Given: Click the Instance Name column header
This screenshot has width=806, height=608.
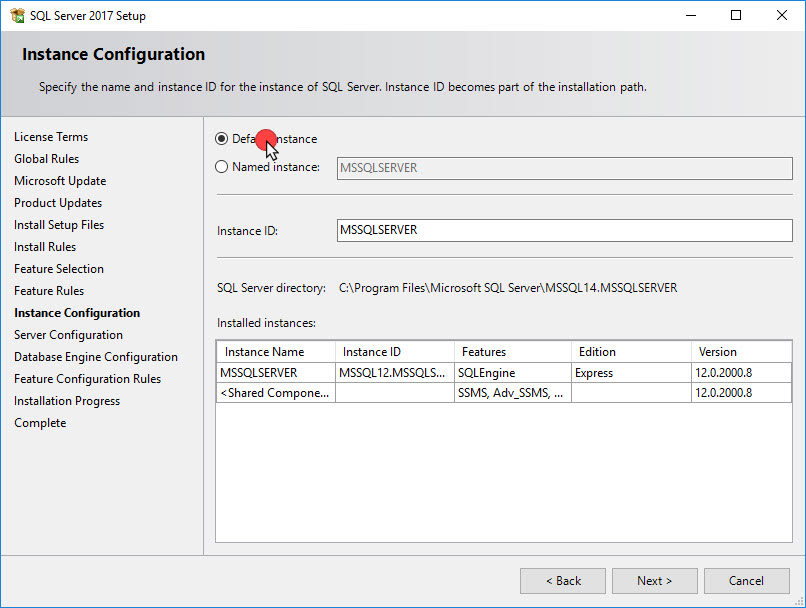Looking at the screenshot, I should (276, 352).
